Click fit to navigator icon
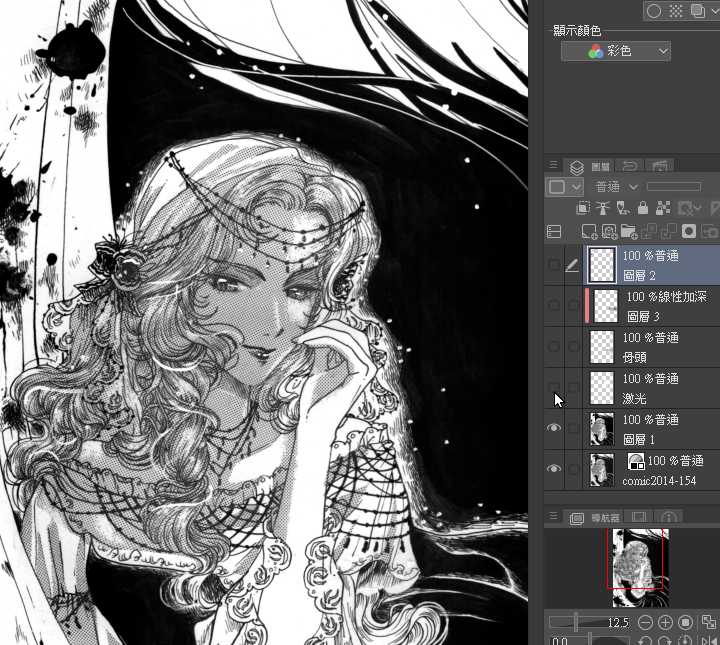 (x=709, y=623)
